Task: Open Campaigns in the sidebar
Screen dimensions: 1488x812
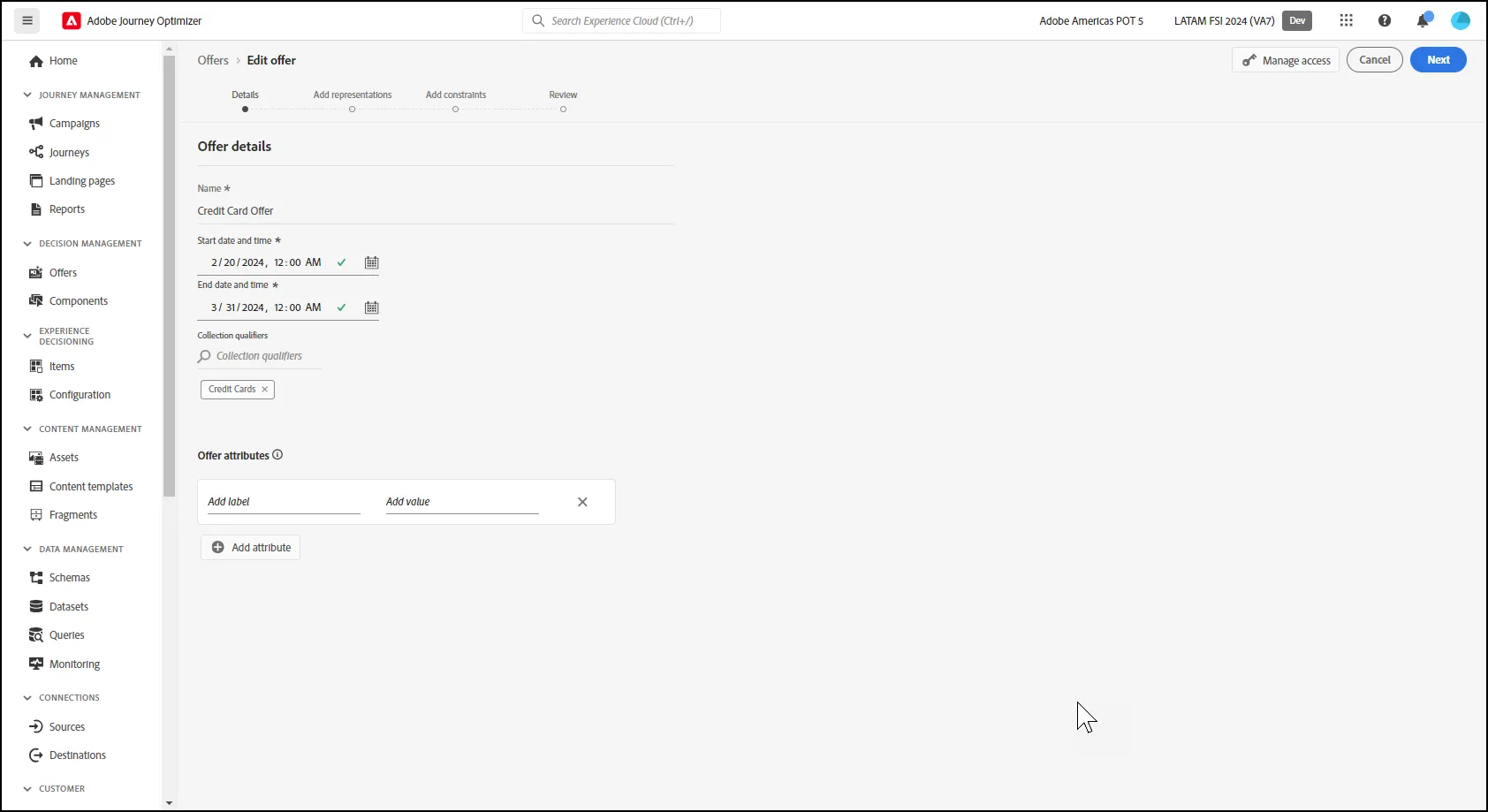Action: pyautogui.click(x=65, y=124)
